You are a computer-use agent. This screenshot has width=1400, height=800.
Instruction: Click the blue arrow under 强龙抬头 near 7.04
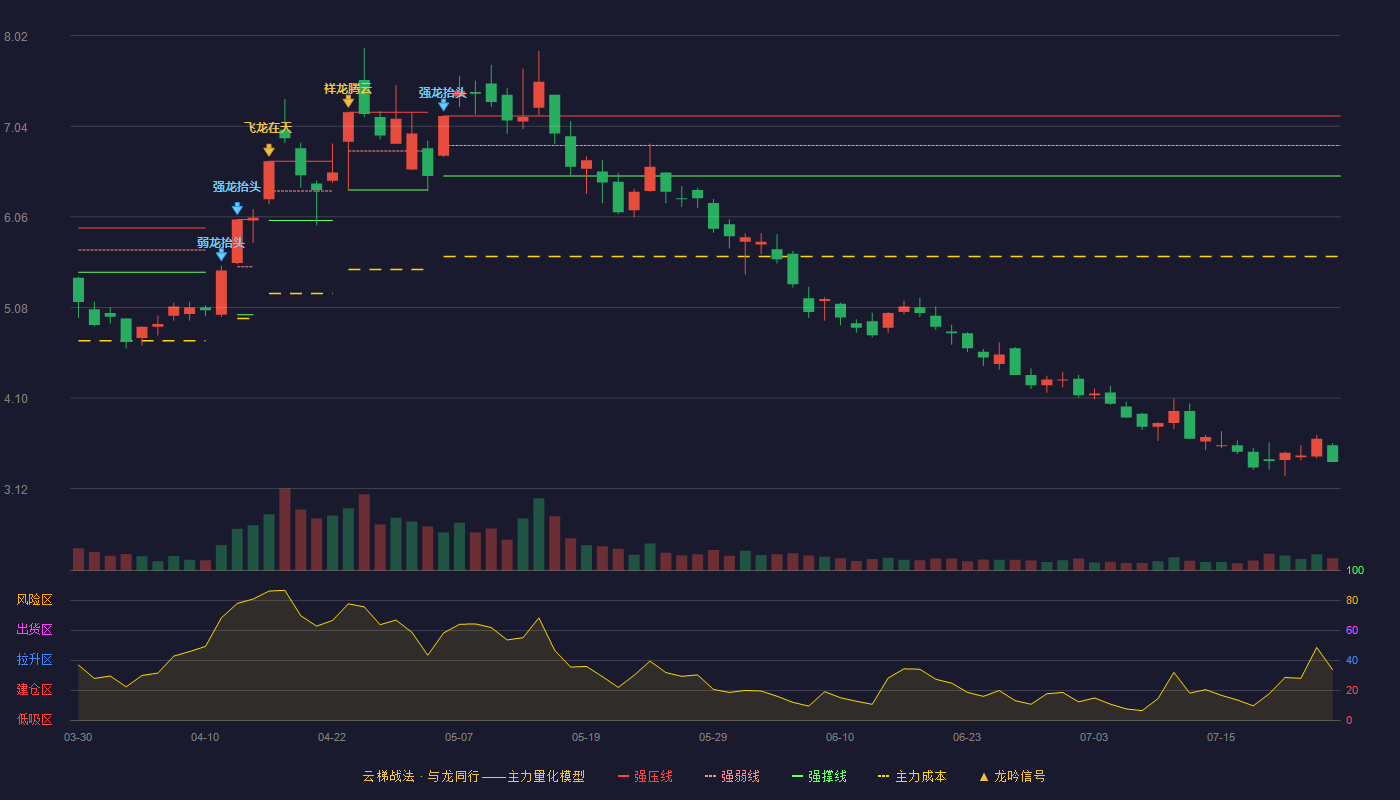[444, 105]
